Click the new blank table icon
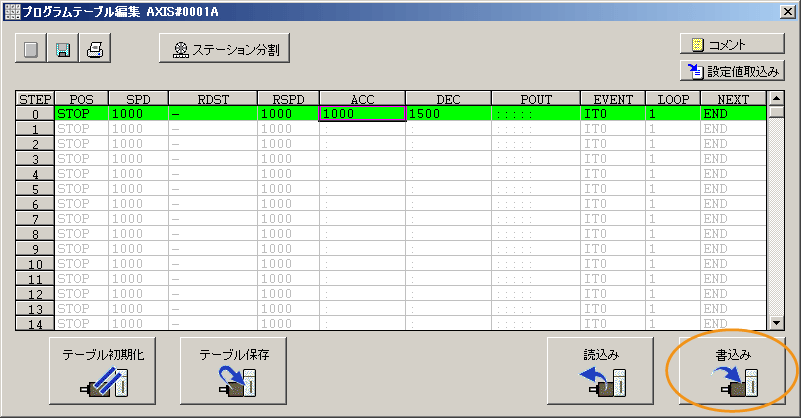The height and width of the screenshot is (418, 801). (31, 48)
